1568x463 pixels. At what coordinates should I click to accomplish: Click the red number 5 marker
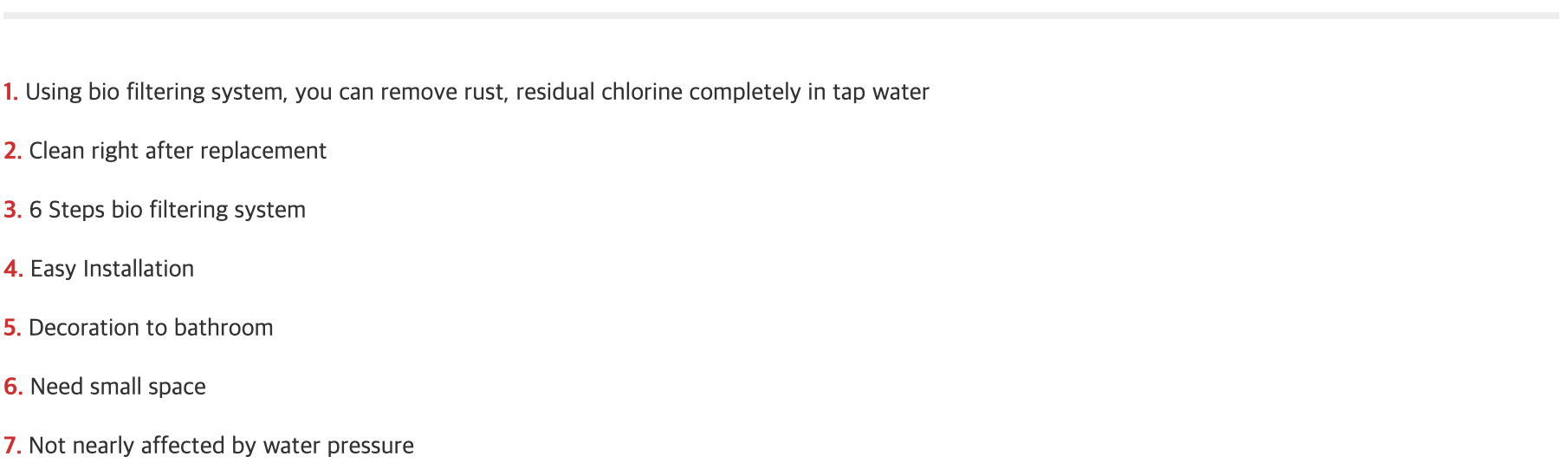tap(11, 328)
